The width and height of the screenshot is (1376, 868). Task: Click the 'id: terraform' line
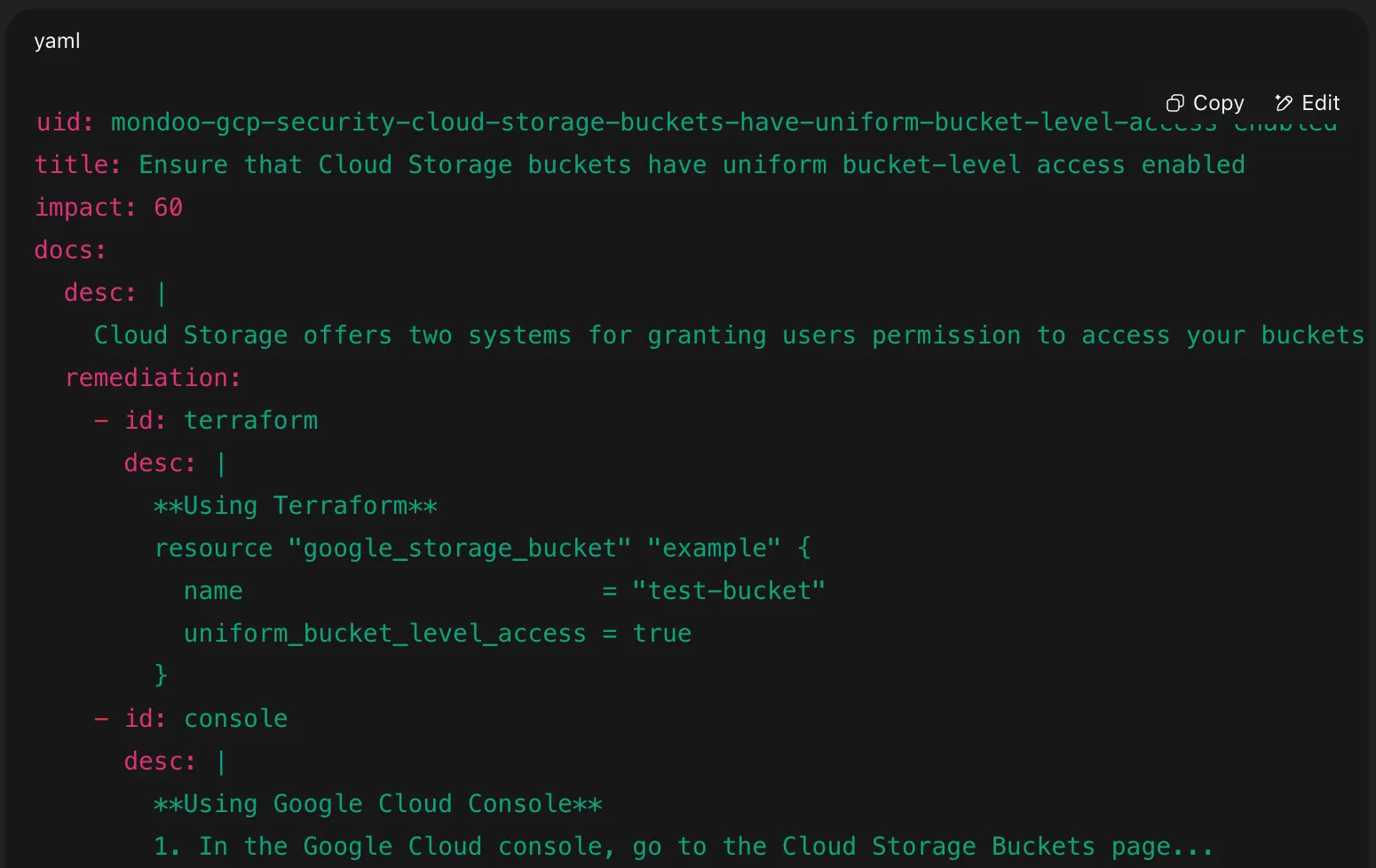(206, 421)
